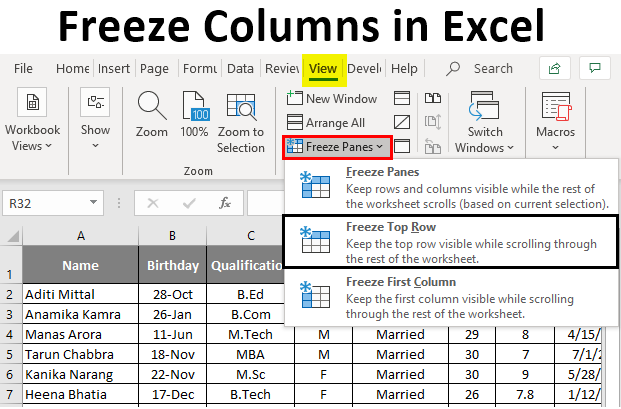621x409 pixels.
Task: Click Zoom to Selection icon
Action: click(x=241, y=106)
